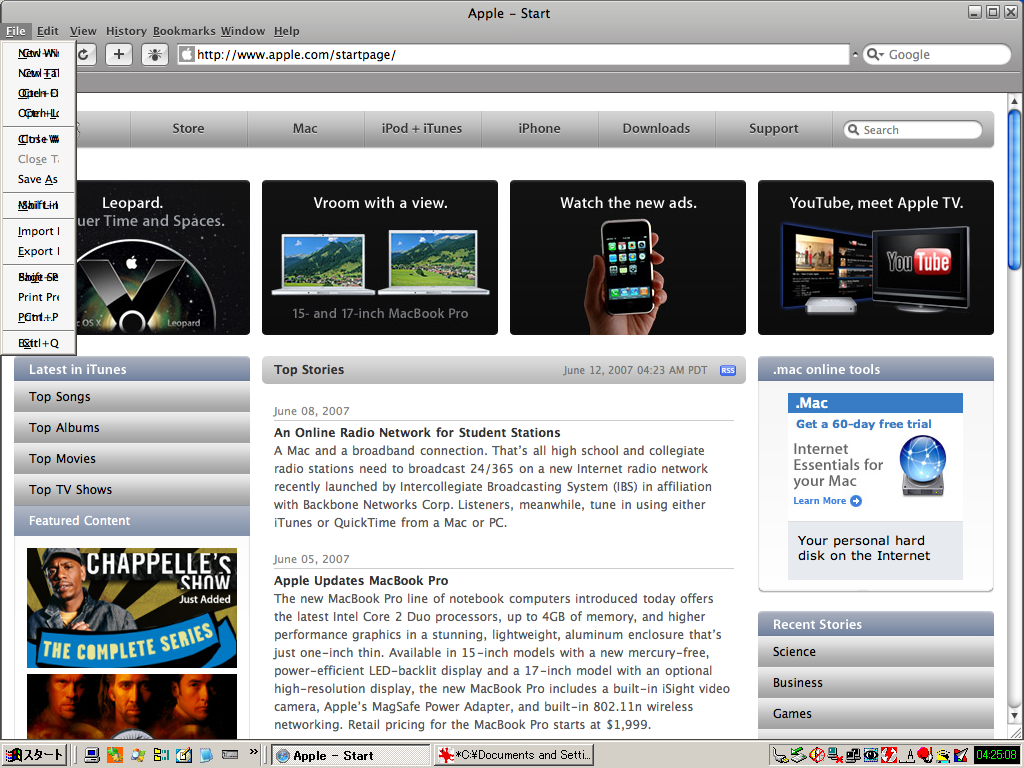Close the open File menu

coord(16,31)
